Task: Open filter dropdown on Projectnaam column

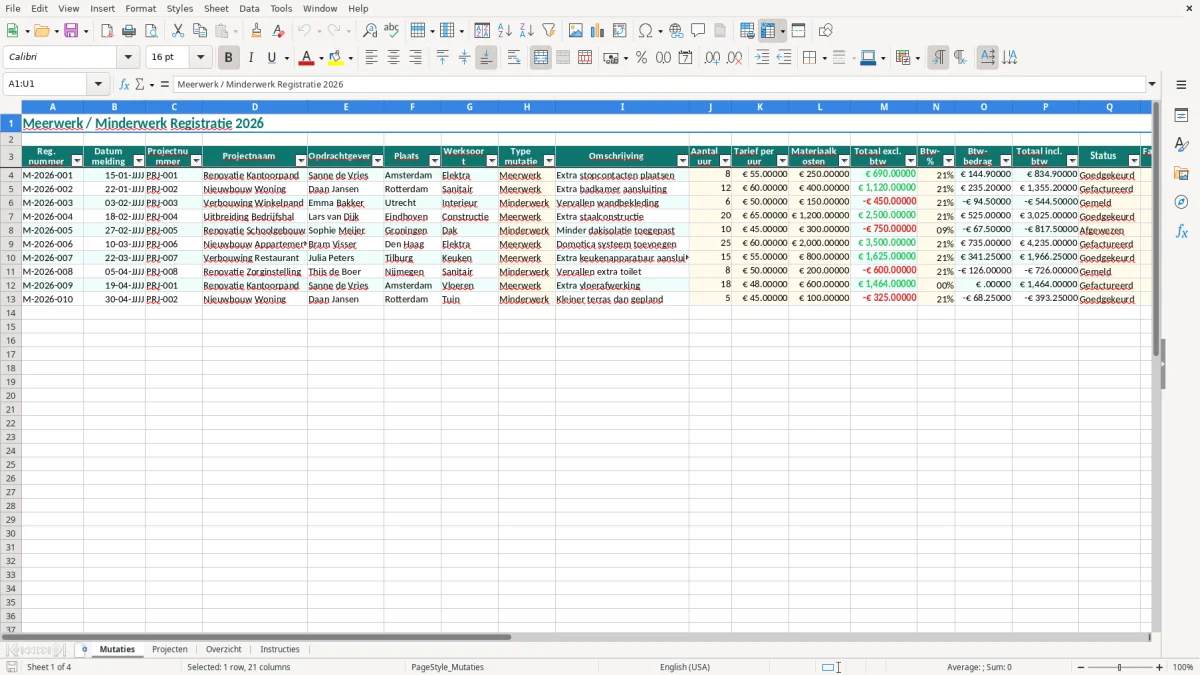Action: (300, 161)
